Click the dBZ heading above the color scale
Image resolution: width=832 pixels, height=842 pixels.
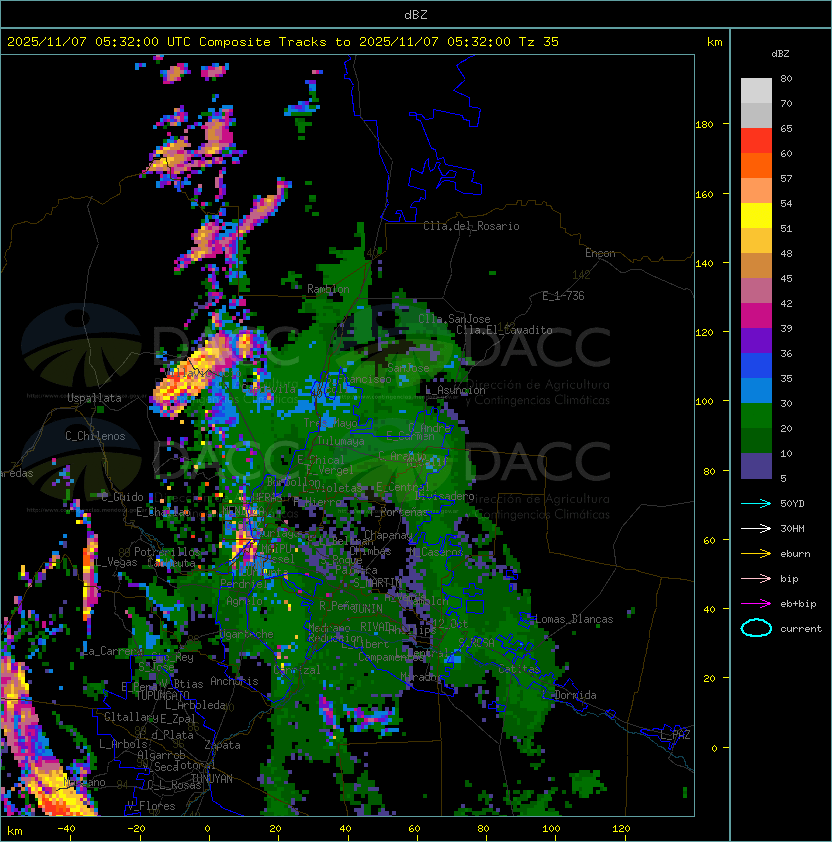[780, 54]
